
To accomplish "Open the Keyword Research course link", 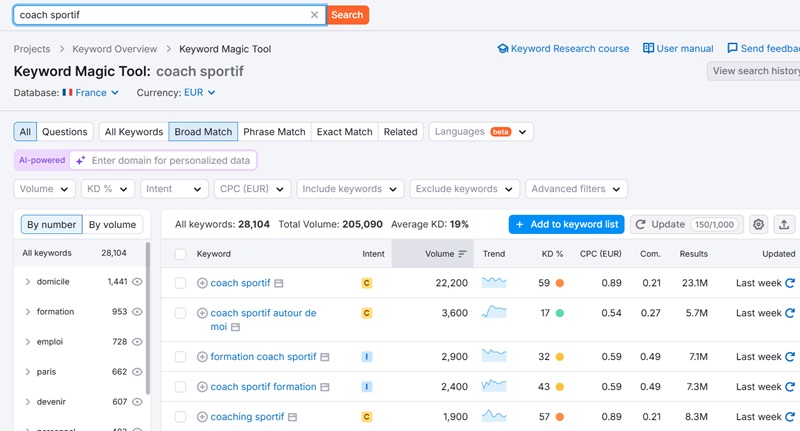I will (563, 48).
